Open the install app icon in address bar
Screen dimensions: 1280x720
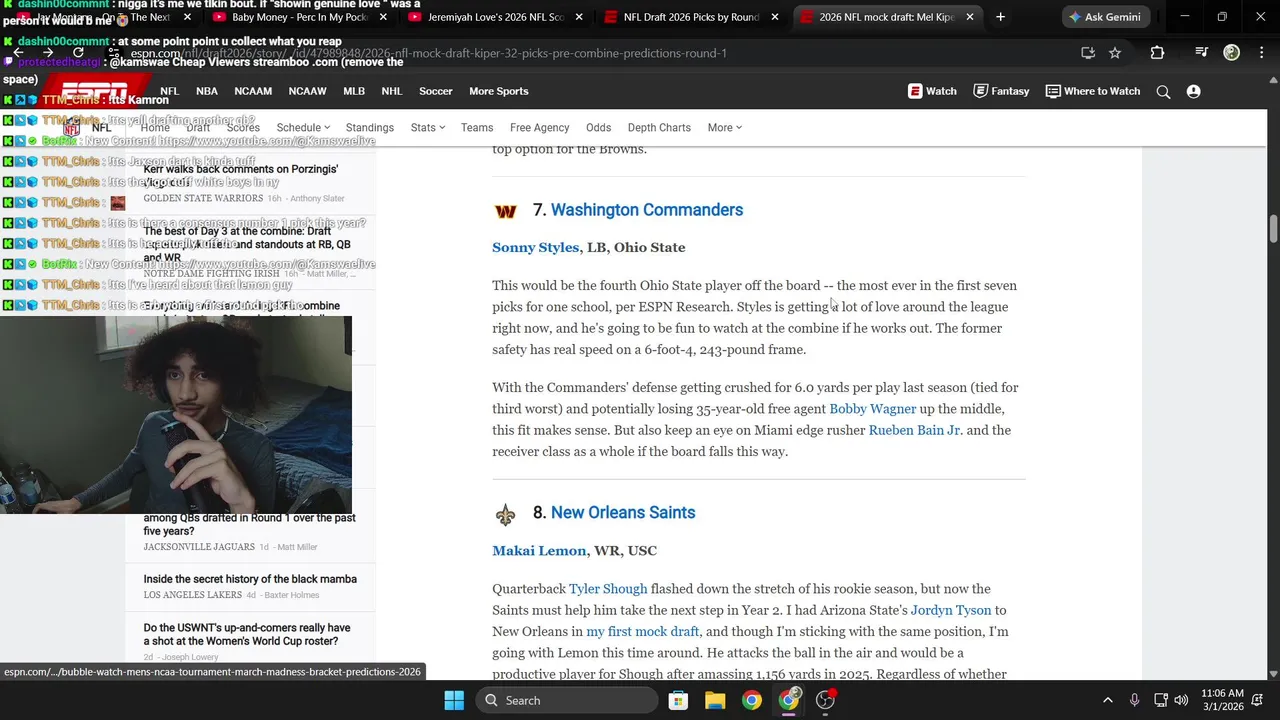coord(1088,53)
